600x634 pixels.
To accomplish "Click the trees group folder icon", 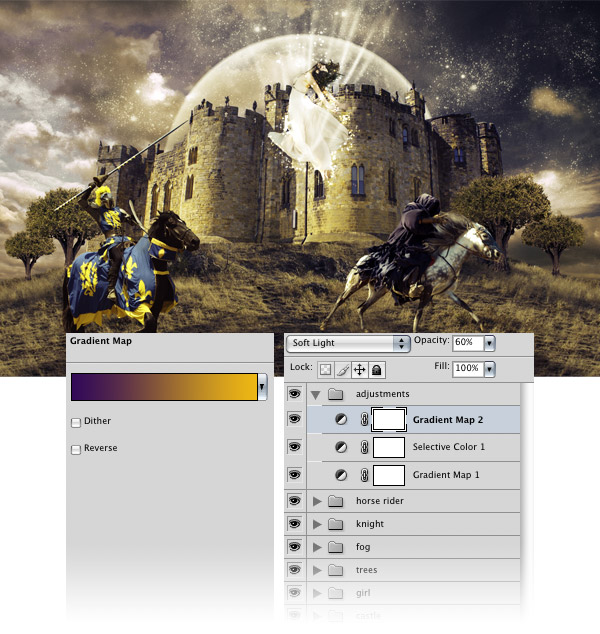I will tap(336, 570).
